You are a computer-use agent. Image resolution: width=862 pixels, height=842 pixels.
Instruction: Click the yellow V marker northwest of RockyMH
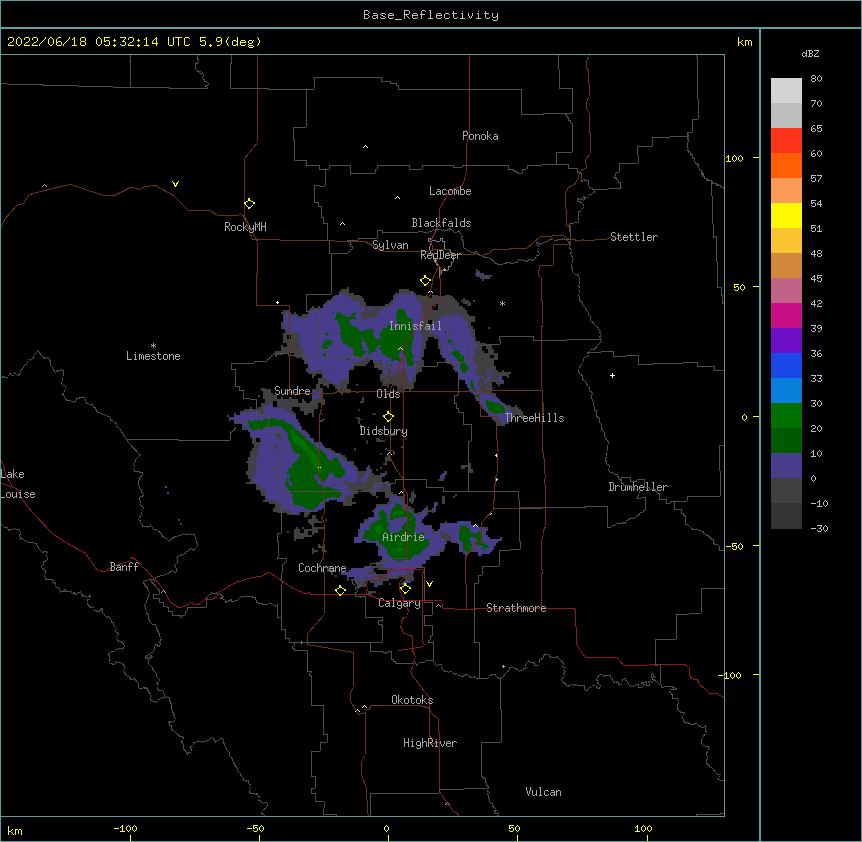175,184
